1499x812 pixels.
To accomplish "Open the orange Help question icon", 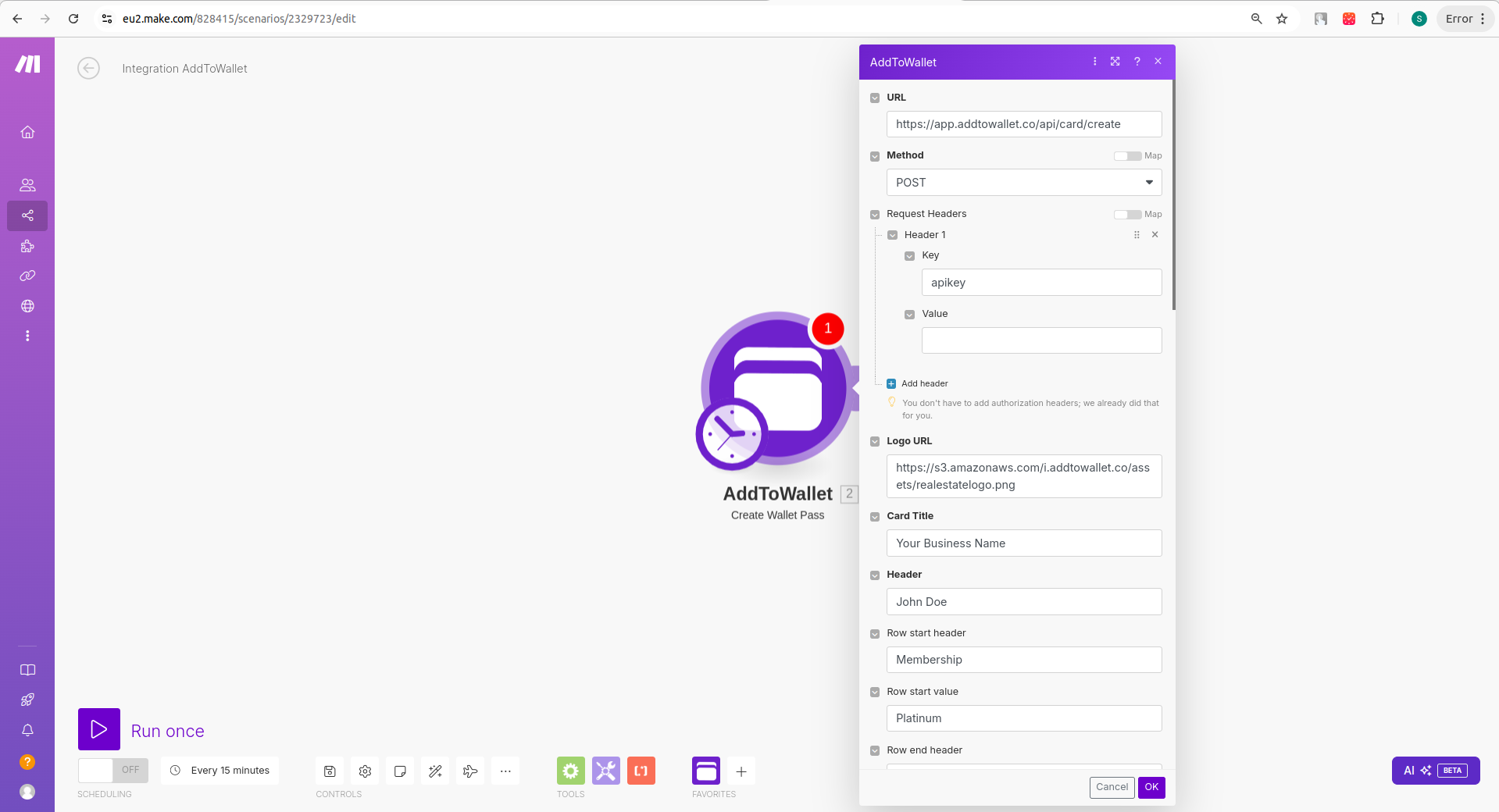I will pyautogui.click(x=27, y=761).
